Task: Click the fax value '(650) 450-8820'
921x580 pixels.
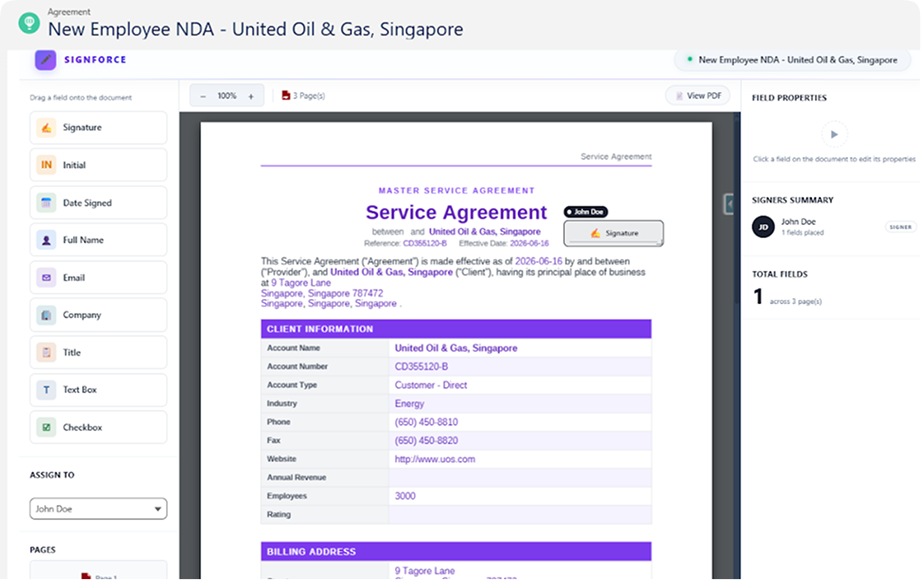Action: pyautogui.click(x=426, y=441)
